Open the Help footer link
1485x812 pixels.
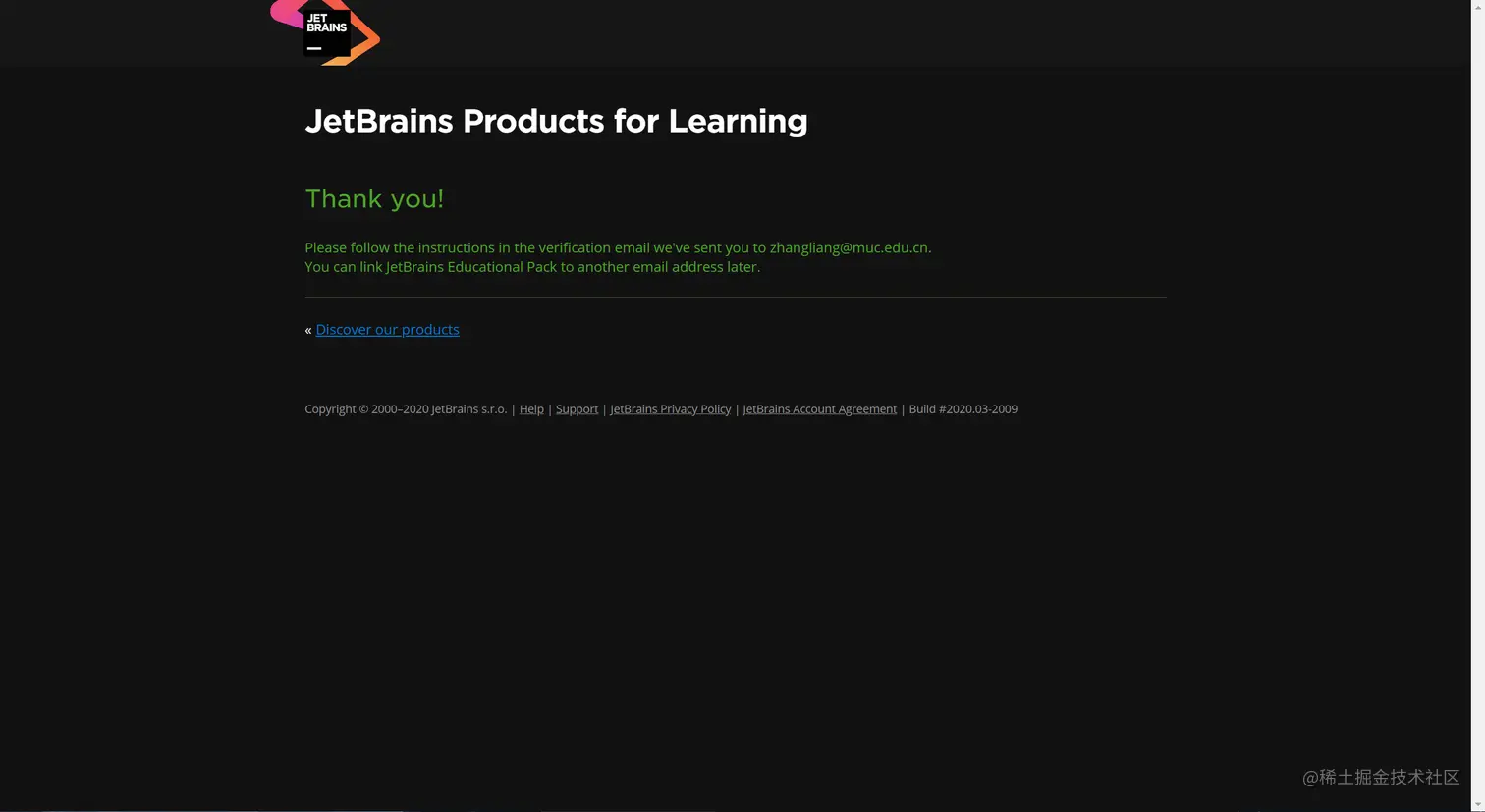(531, 409)
